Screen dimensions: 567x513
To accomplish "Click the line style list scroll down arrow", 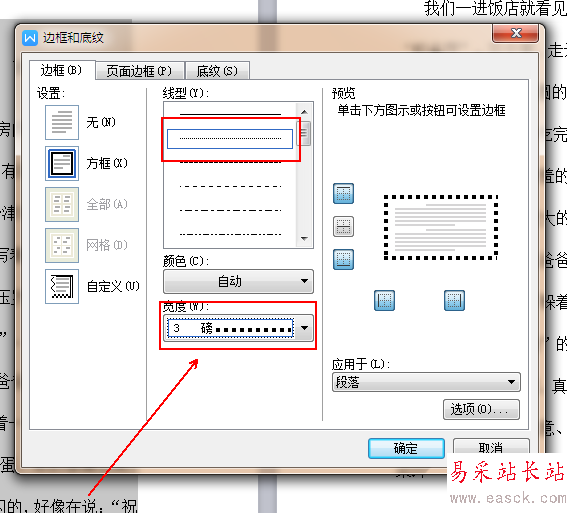I will 304,239.
